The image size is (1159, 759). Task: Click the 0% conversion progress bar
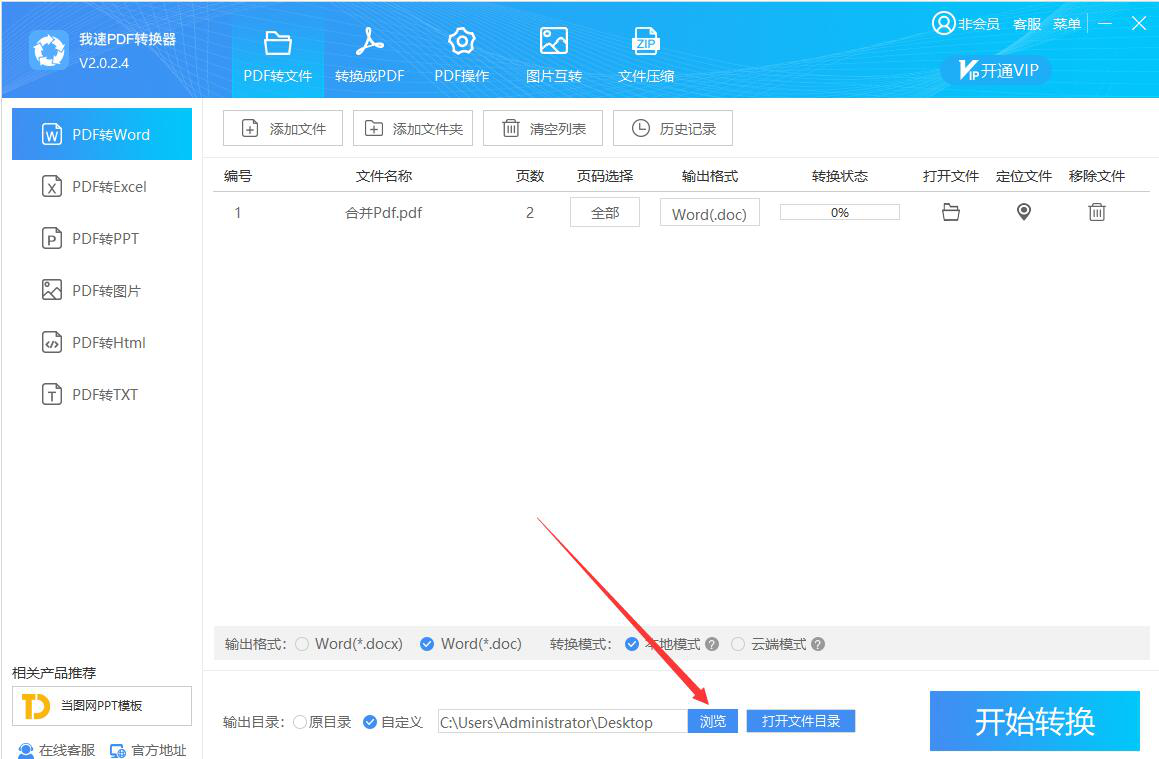840,212
